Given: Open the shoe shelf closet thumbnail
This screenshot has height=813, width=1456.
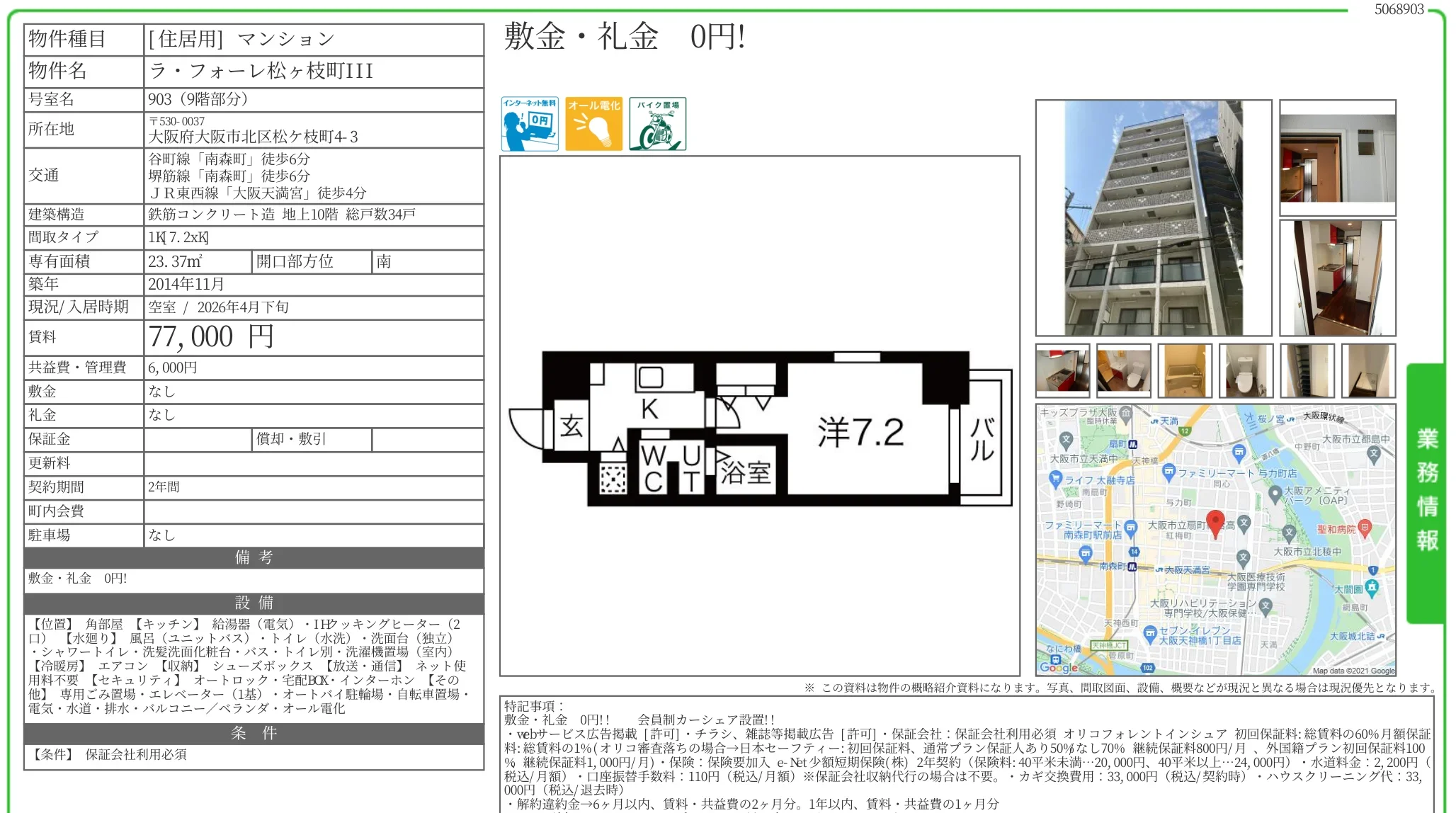Looking at the screenshot, I should tap(1307, 370).
